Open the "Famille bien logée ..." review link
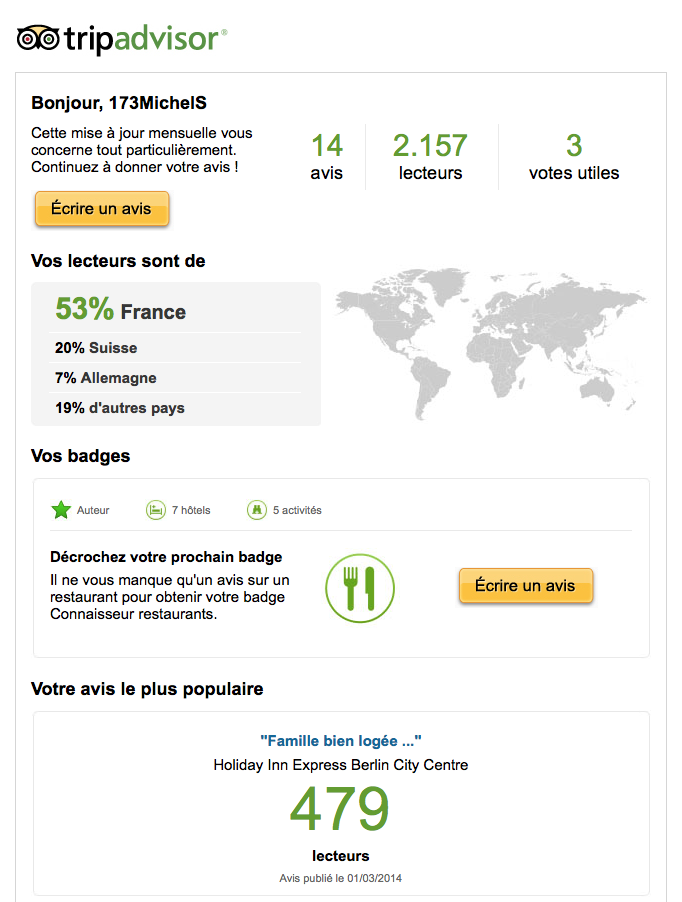The height and width of the screenshot is (902, 682). point(340,741)
